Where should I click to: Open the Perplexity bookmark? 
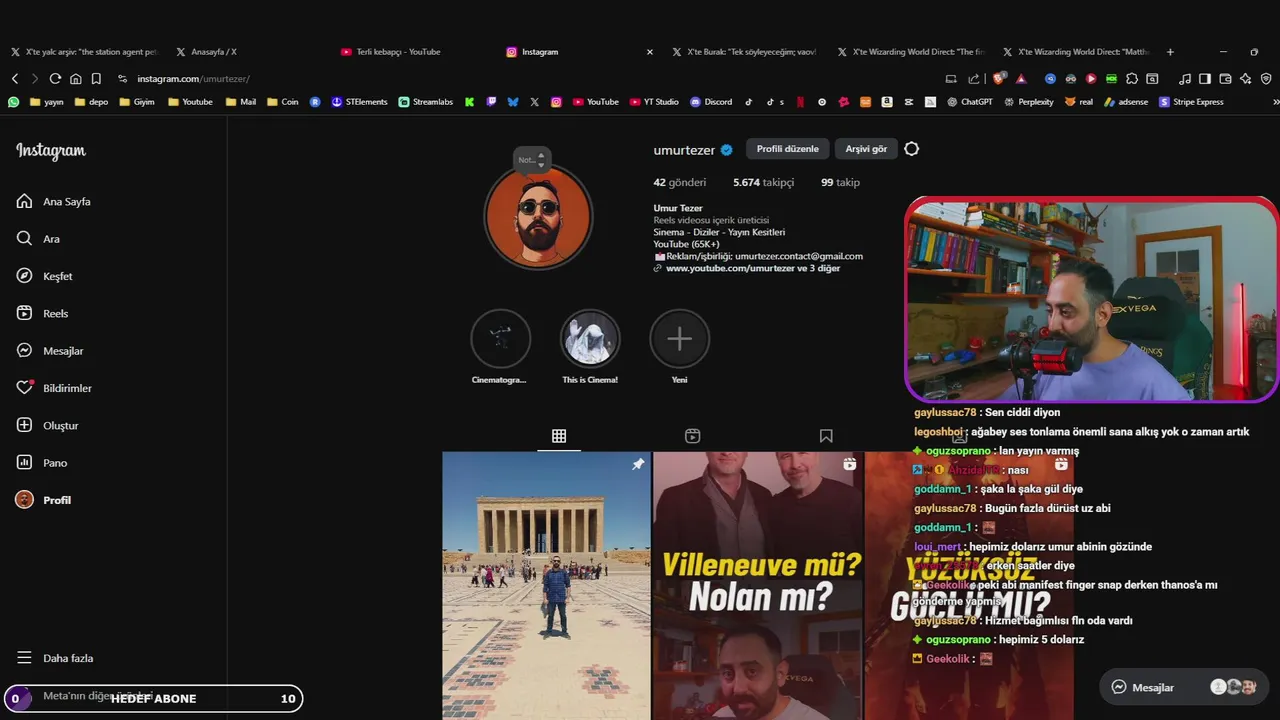click(1028, 102)
